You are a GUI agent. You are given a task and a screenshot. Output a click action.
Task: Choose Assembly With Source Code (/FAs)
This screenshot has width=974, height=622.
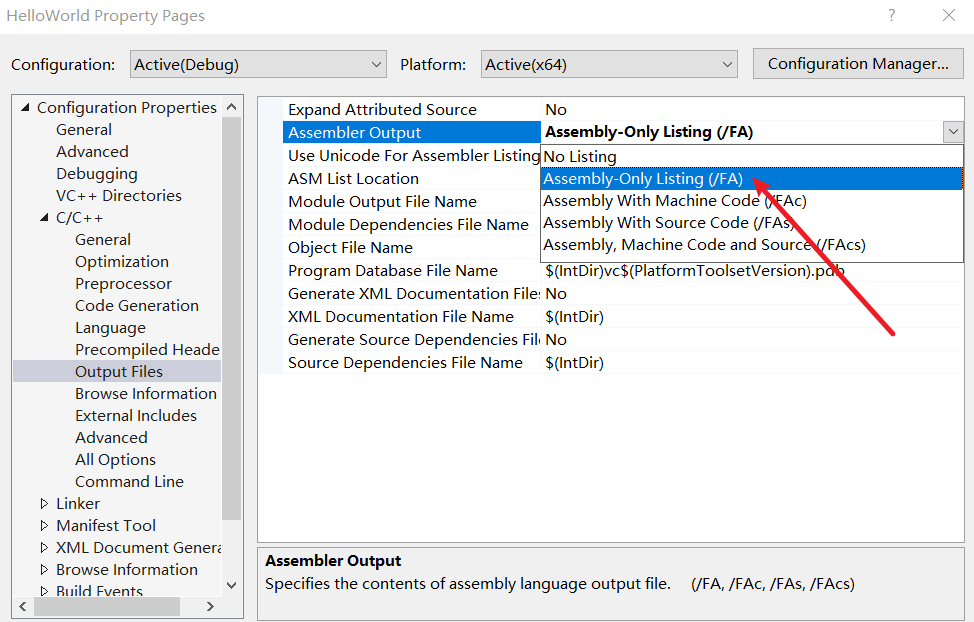(x=668, y=223)
